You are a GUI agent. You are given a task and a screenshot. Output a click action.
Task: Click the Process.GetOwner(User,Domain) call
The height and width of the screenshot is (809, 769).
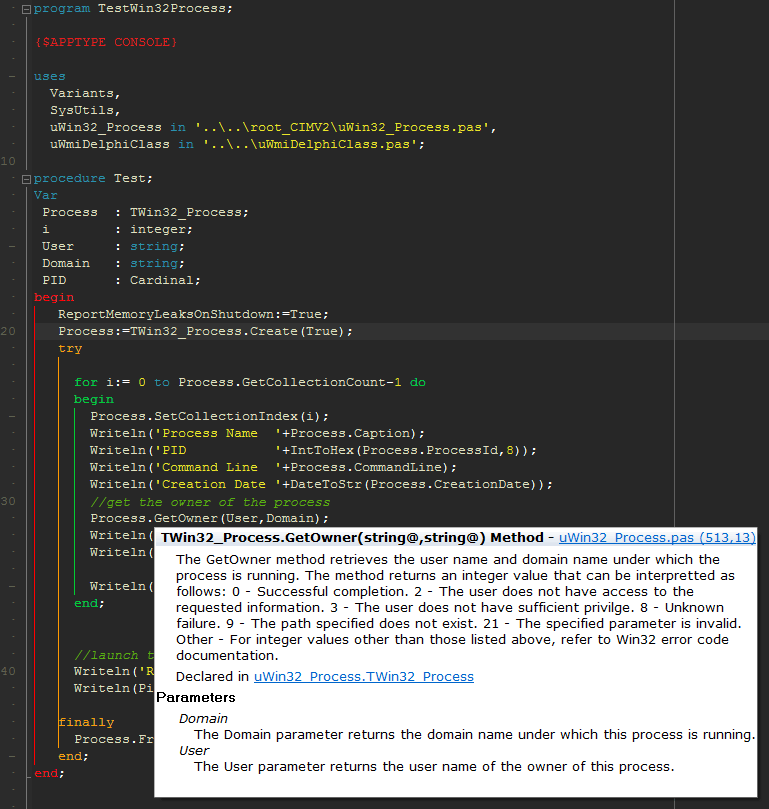point(209,518)
